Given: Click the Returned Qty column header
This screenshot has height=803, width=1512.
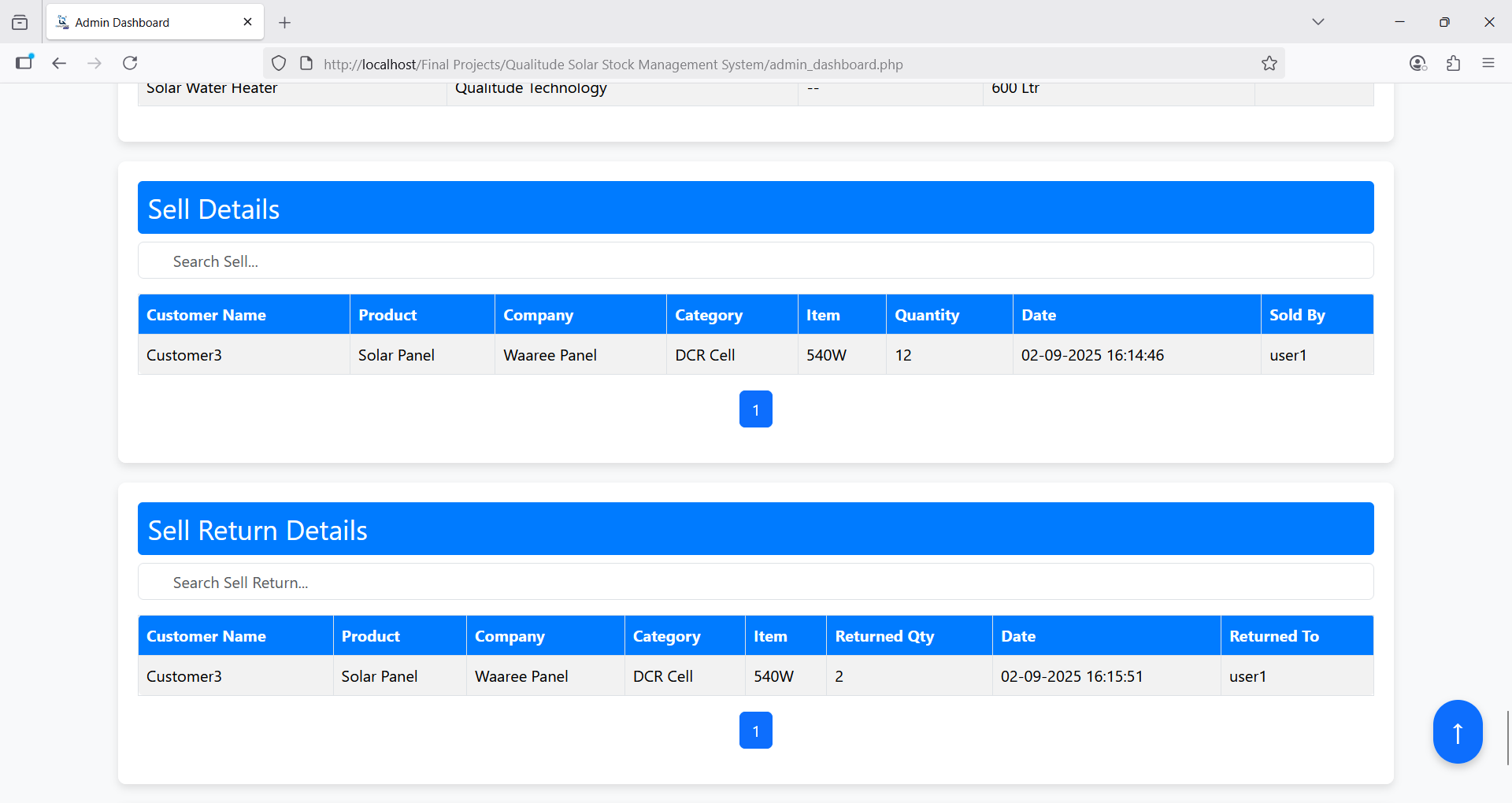Looking at the screenshot, I should (x=884, y=636).
